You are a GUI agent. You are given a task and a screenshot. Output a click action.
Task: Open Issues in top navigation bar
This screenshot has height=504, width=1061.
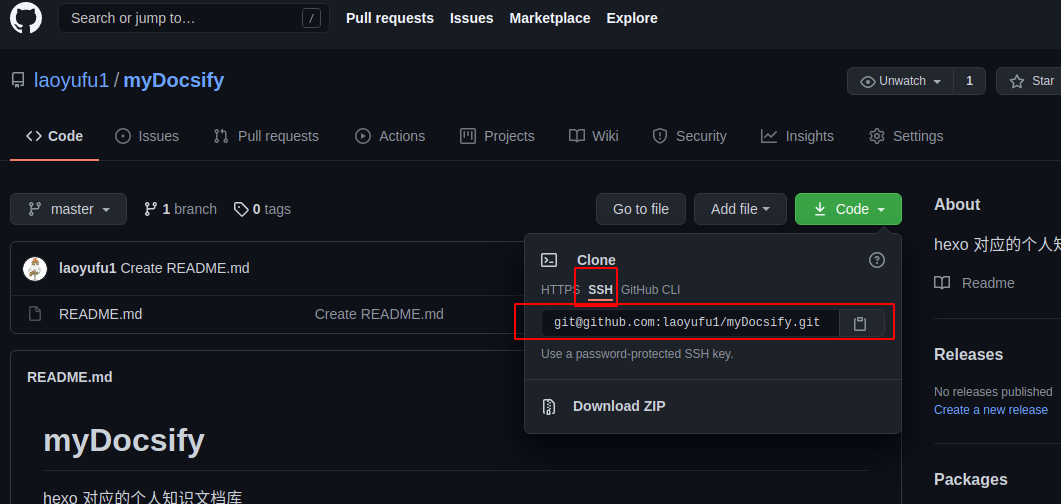(x=472, y=18)
